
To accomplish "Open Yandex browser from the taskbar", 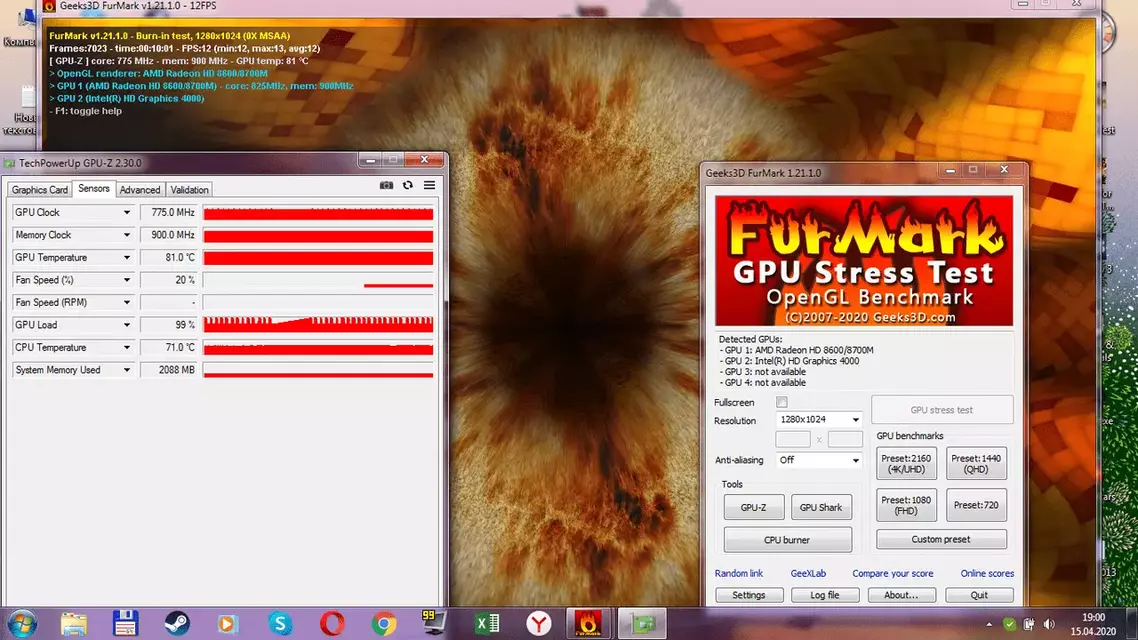I will point(539,624).
